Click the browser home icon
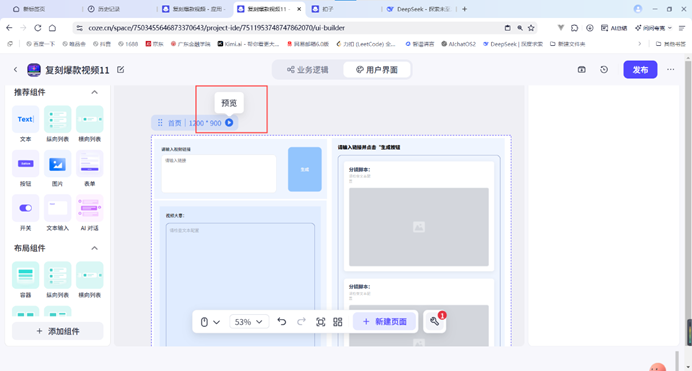The width and height of the screenshot is (692, 371). click(52, 28)
